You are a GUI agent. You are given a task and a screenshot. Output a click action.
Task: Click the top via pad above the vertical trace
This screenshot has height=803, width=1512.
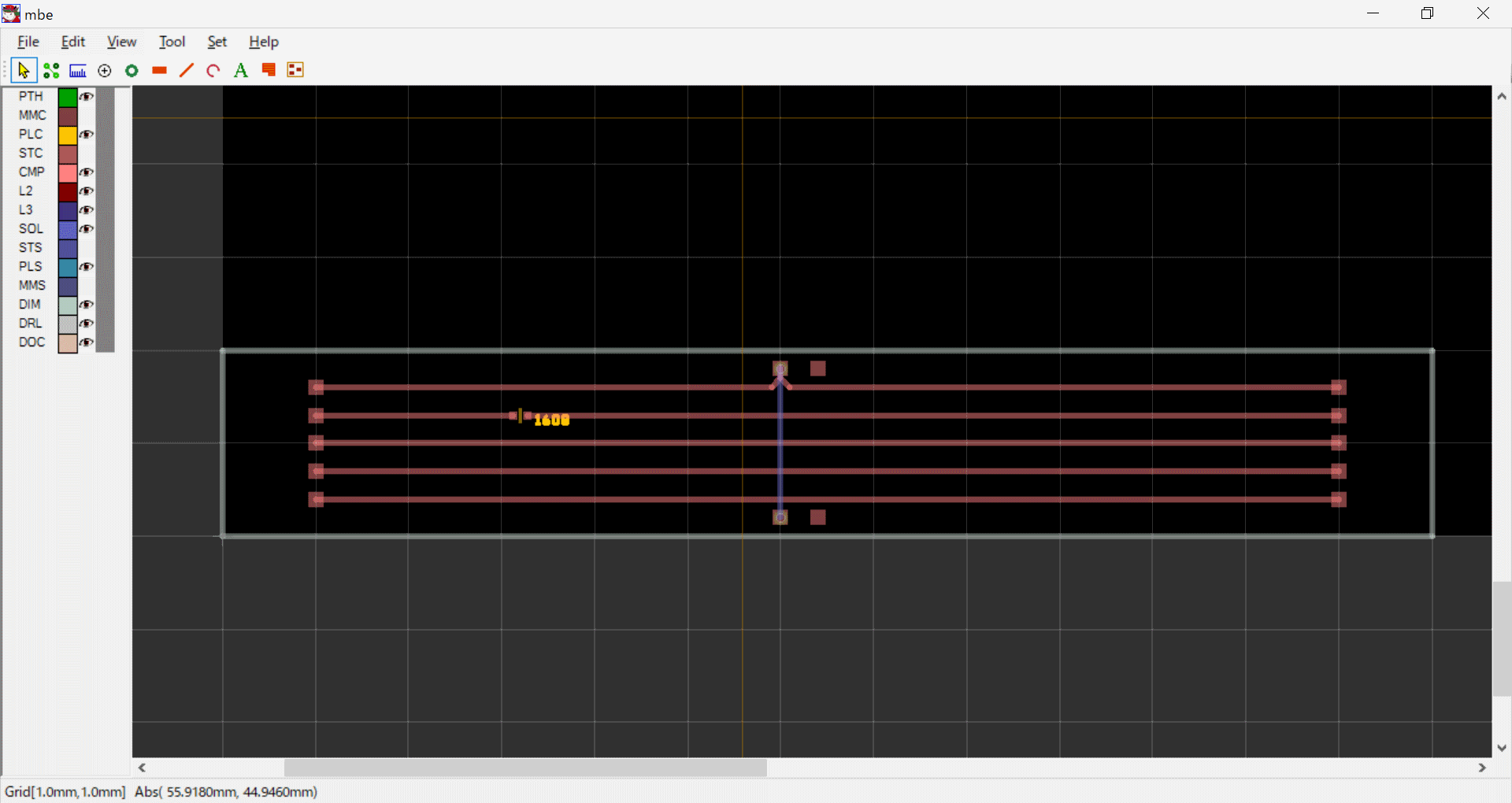pos(780,368)
